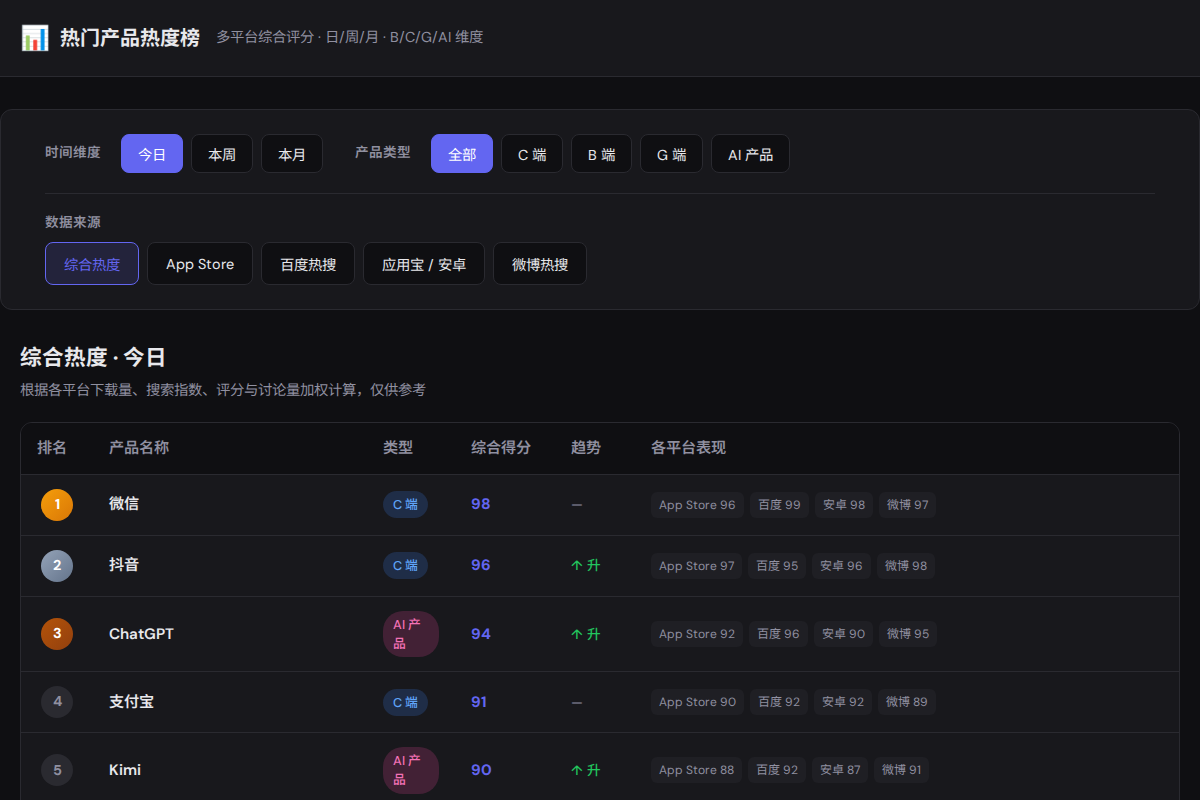Click the C端 type badge beside 微信
This screenshot has width=1200, height=800.
click(x=405, y=504)
